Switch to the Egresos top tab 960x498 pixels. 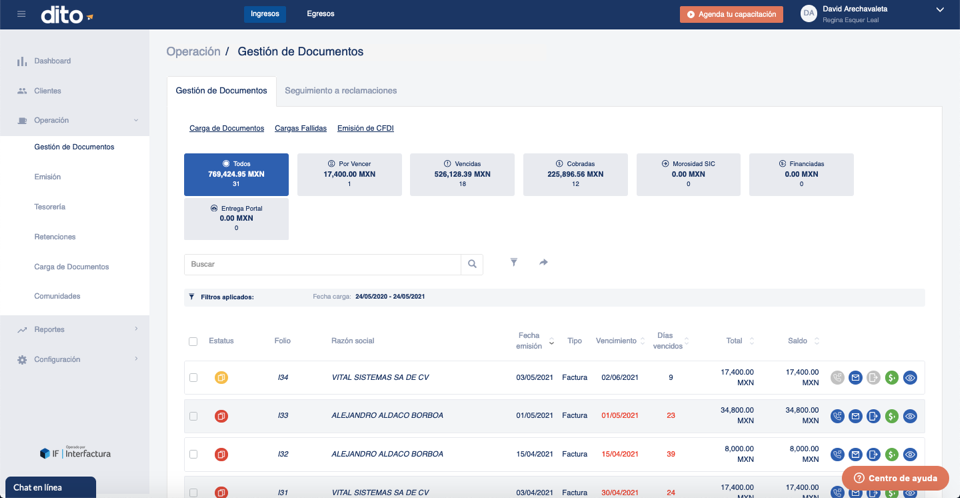point(320,14)
